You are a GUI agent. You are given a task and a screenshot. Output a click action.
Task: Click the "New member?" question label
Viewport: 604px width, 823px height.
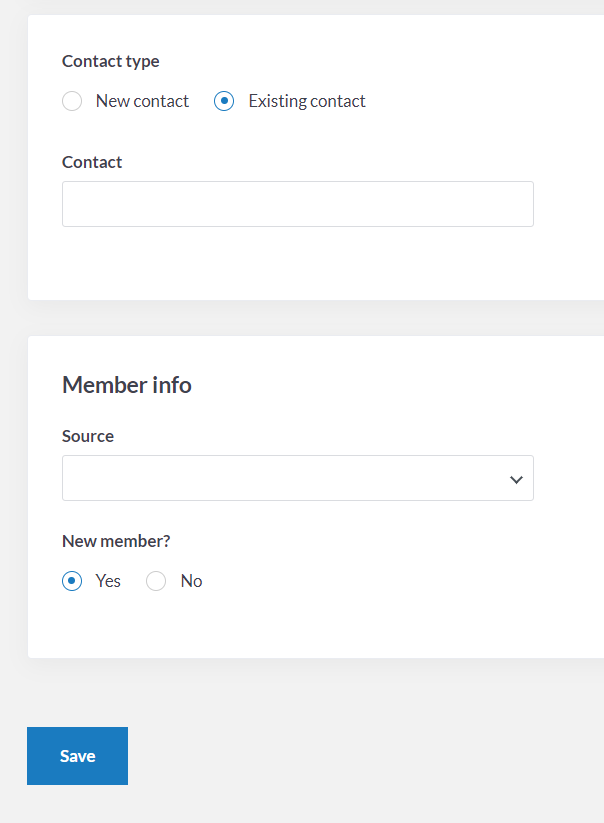tap(116, 541)
